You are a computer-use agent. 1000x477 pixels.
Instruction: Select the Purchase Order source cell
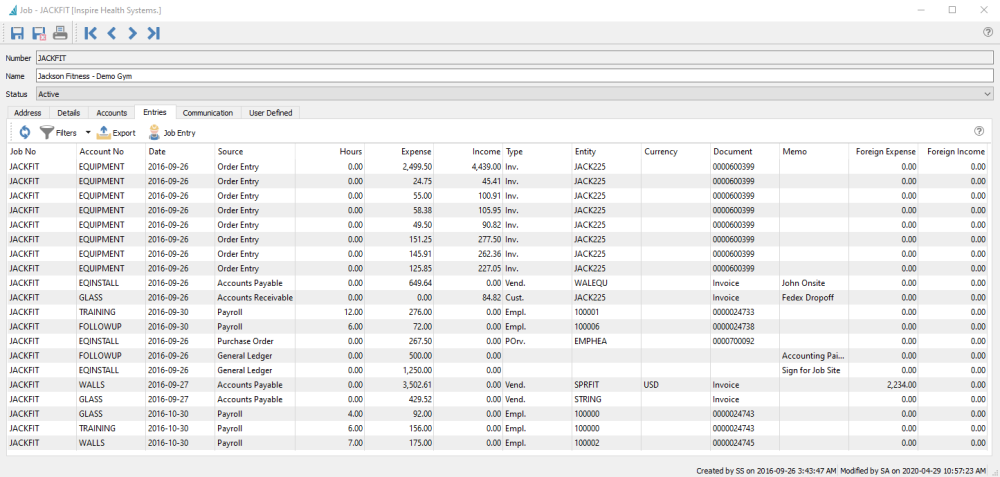255,341
